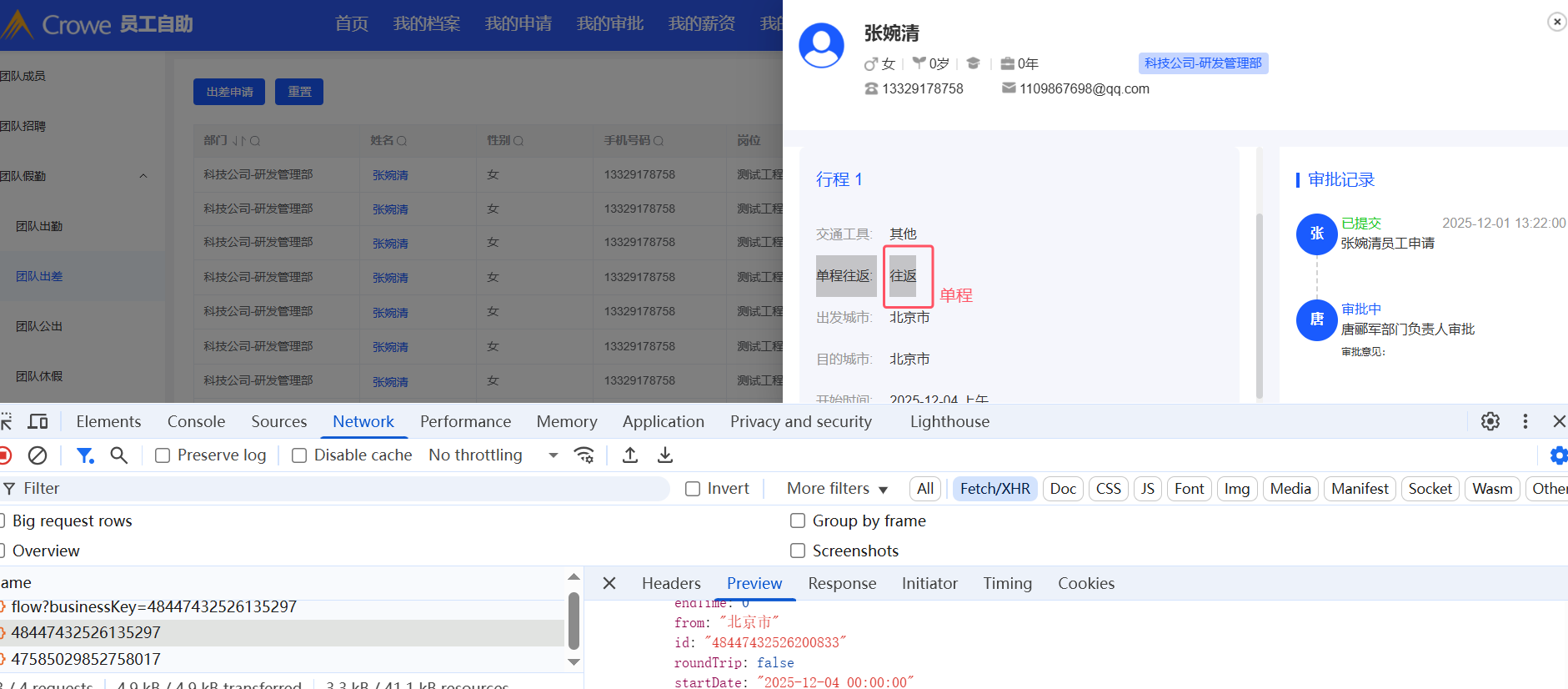Sort the 部门 column
This screenshot has width=1568, height=689.
point(238,141)
